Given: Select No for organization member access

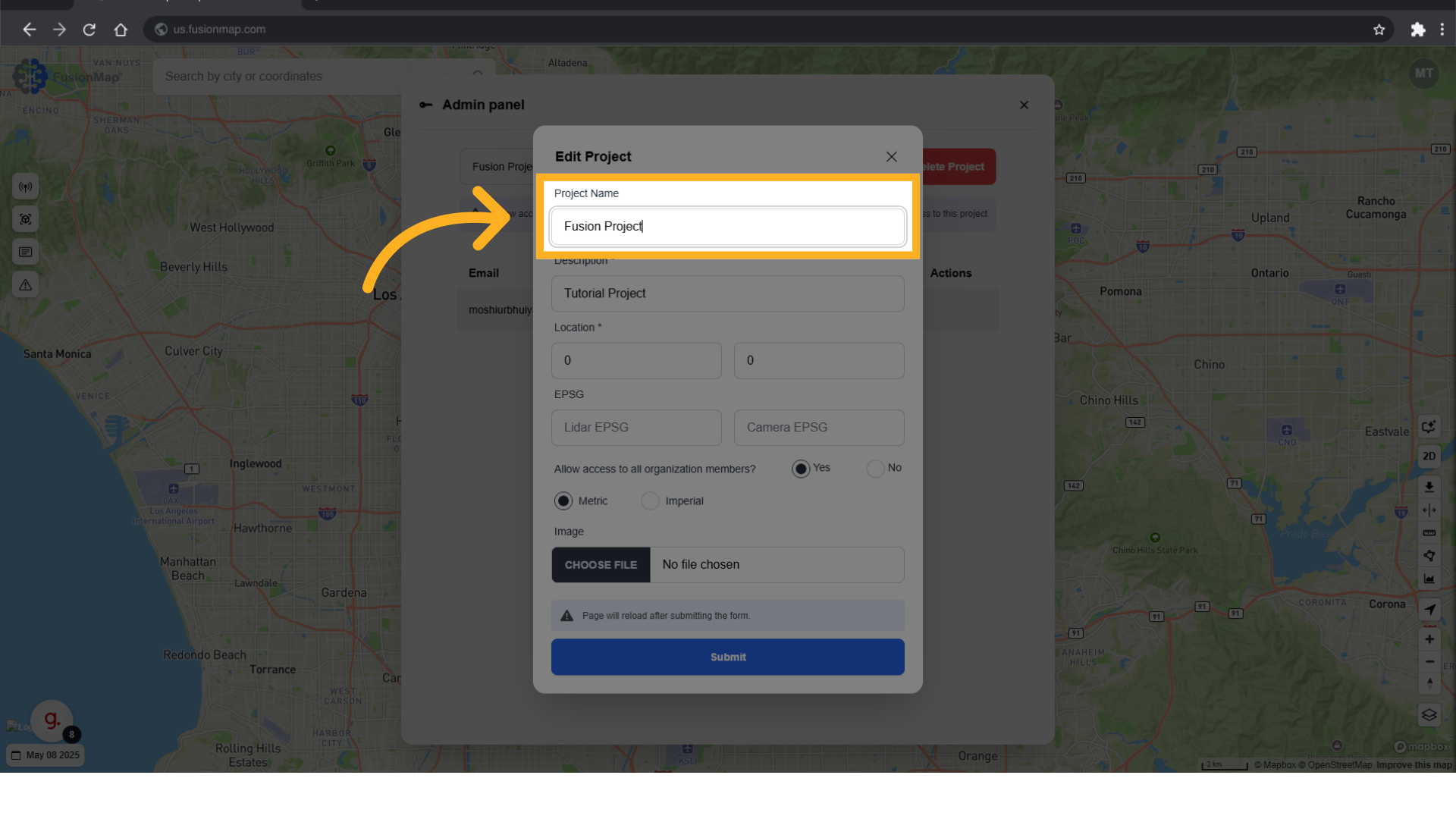Looking at the screenshot, I should (x=875, y=469).
